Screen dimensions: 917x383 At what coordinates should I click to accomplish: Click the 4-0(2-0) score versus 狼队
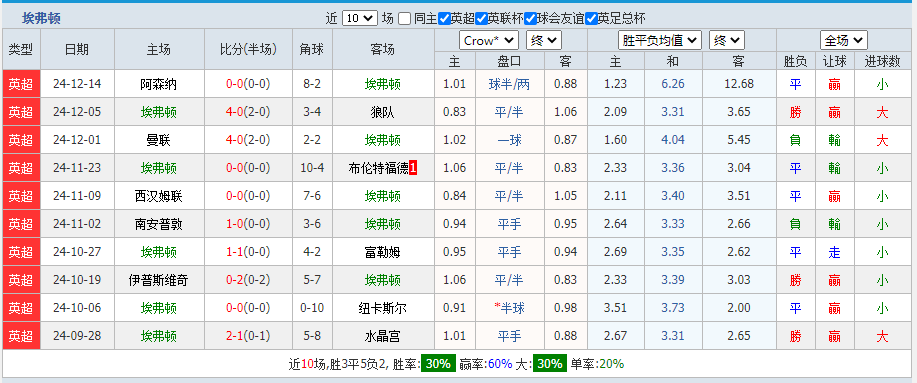coord(249,112)
